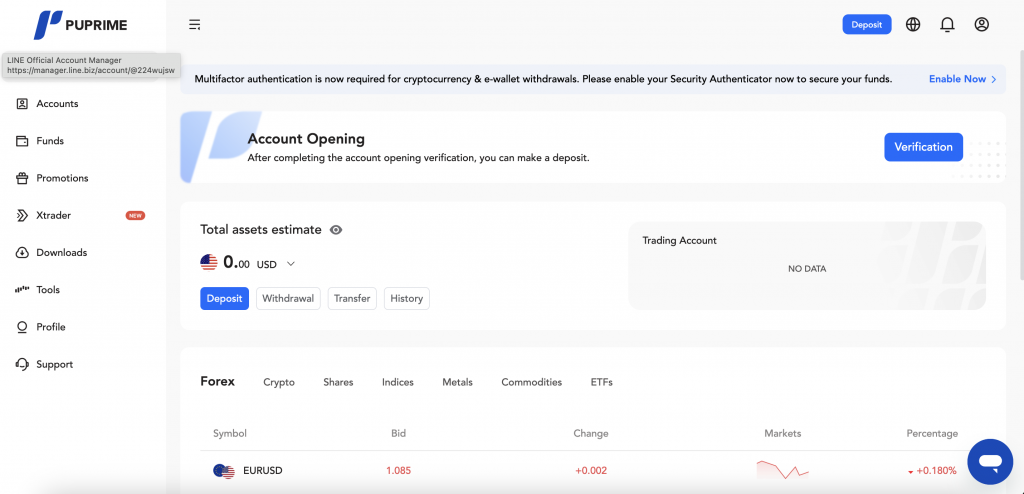Click the PUPRIME logo
Screen dimensions: 1024x494
[x=81, y=25]
